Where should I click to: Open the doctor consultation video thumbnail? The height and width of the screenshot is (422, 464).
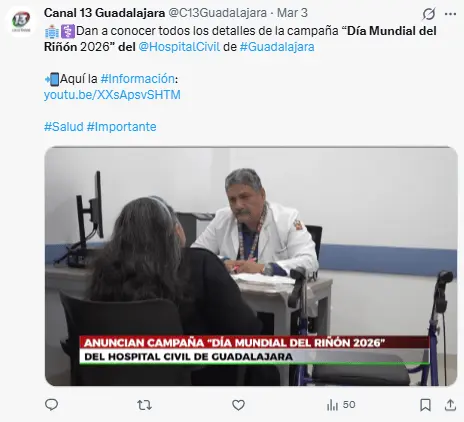251,266
